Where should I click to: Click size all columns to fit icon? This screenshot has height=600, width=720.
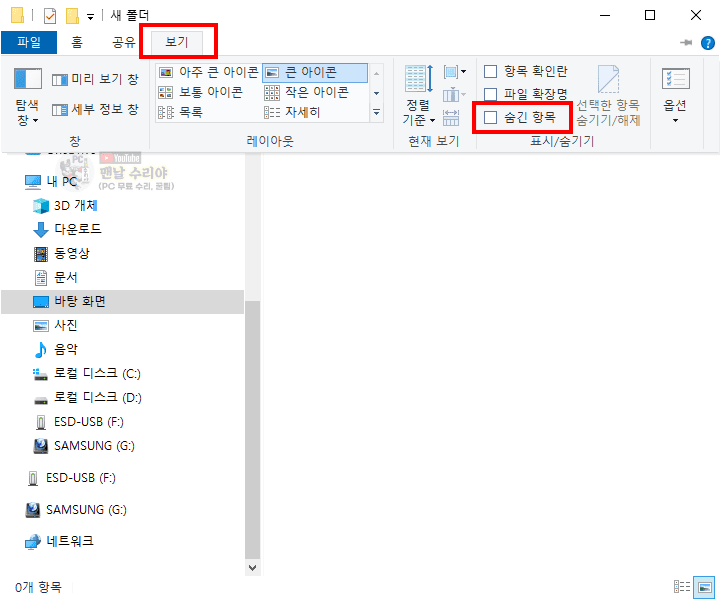tap(451, 118)
